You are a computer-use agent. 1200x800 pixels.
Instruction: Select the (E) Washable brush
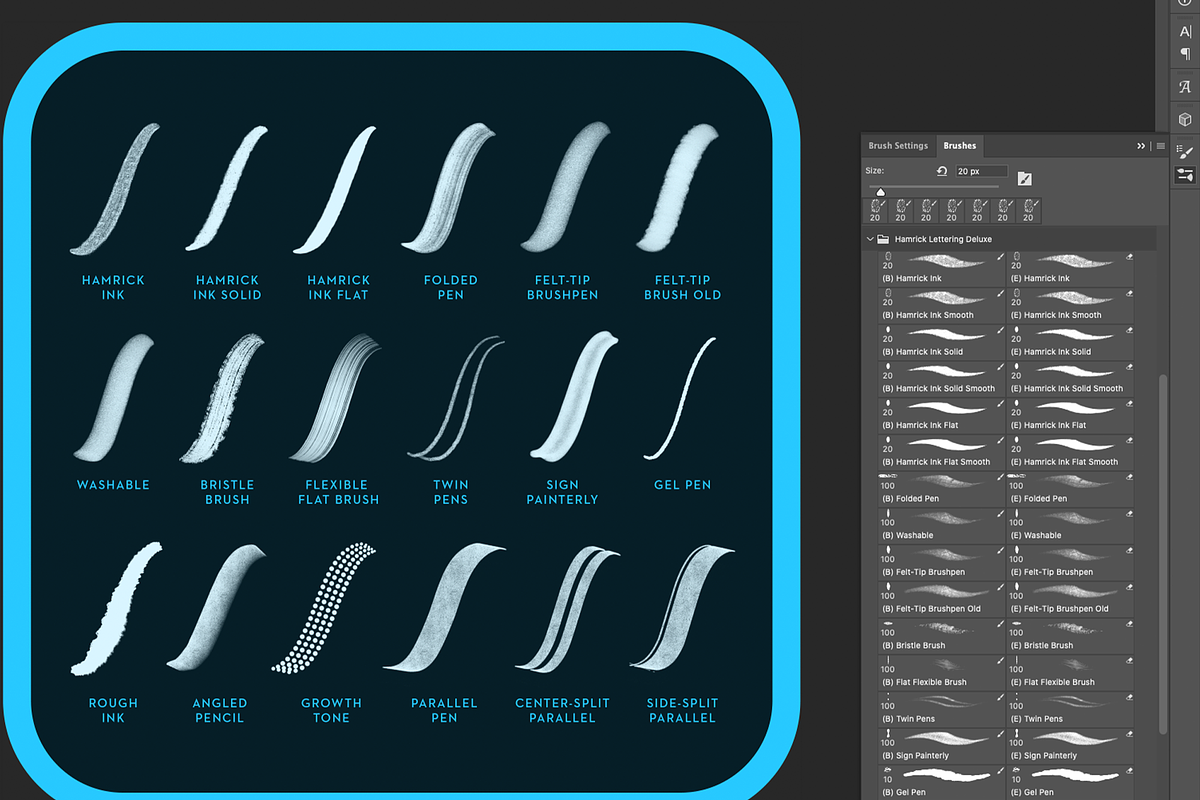click(x=1070, y=526)
